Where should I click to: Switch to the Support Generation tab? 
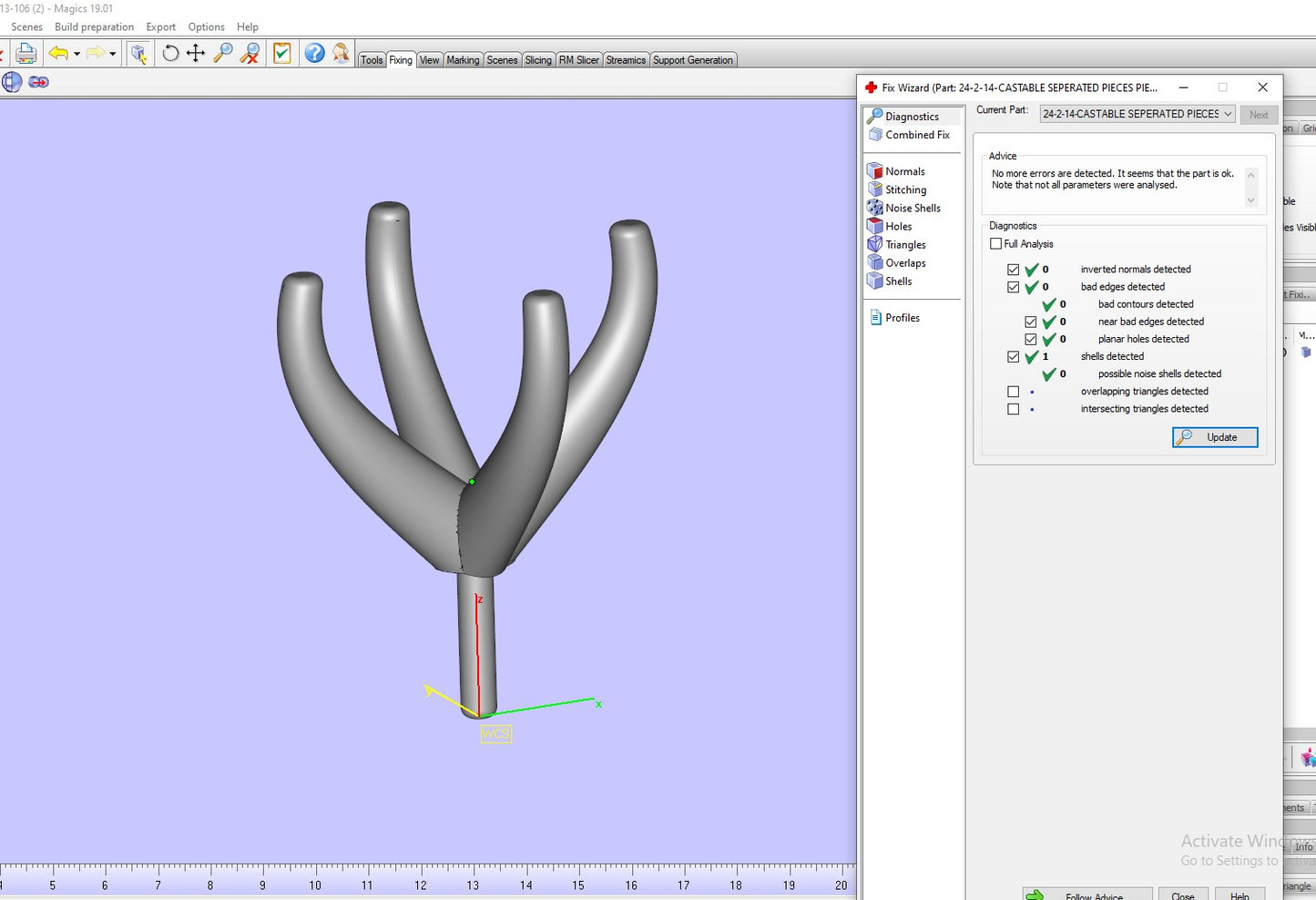pyautogui.click(x=692, y=60)
